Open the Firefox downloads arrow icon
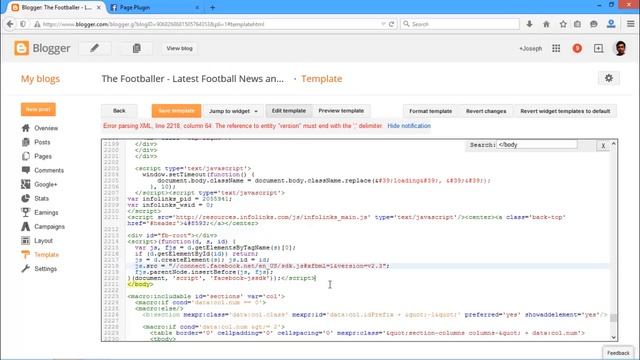The image size is (640, 360). (x=529, y=24)
